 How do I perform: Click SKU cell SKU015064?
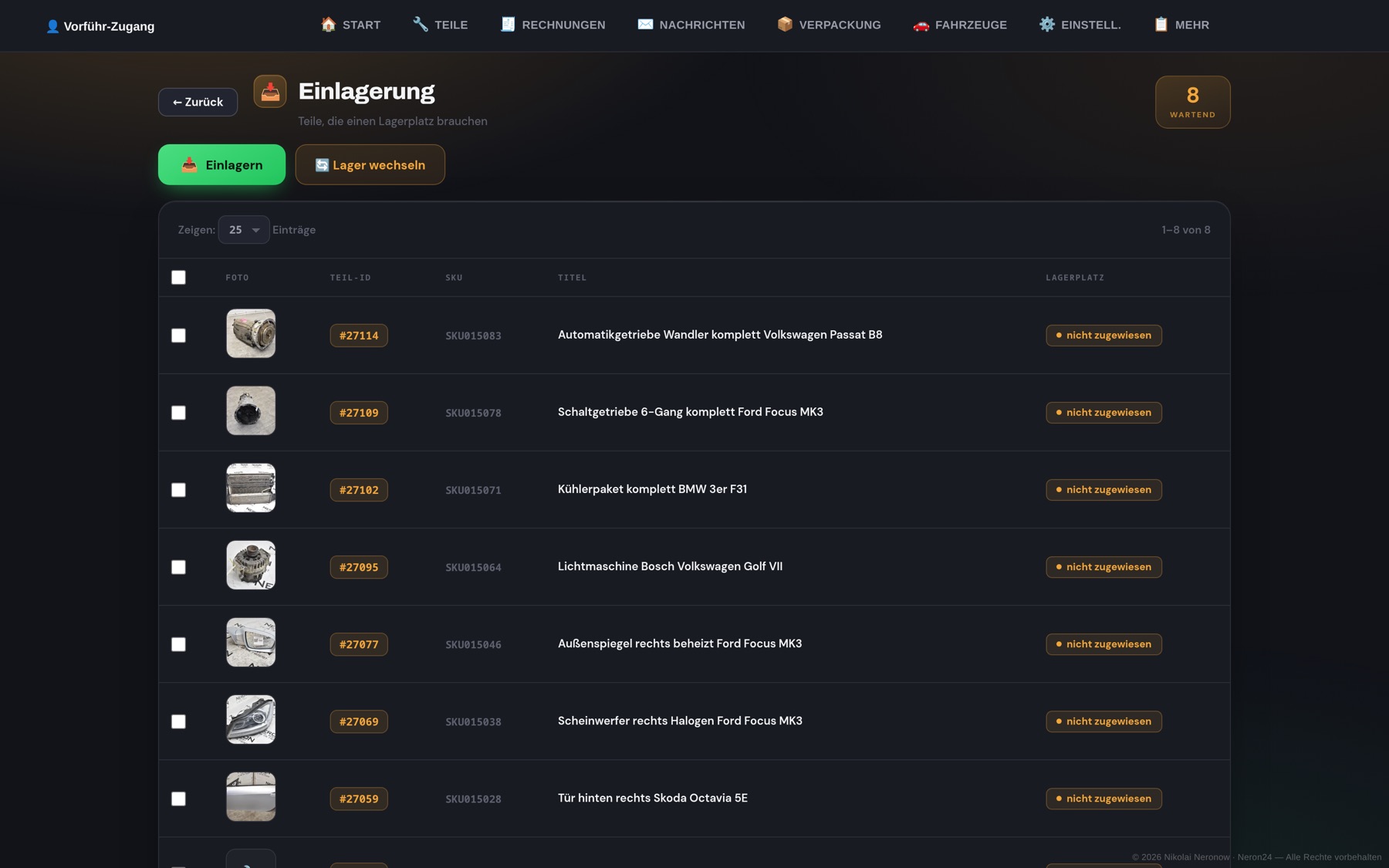click(x=473, y=567)
